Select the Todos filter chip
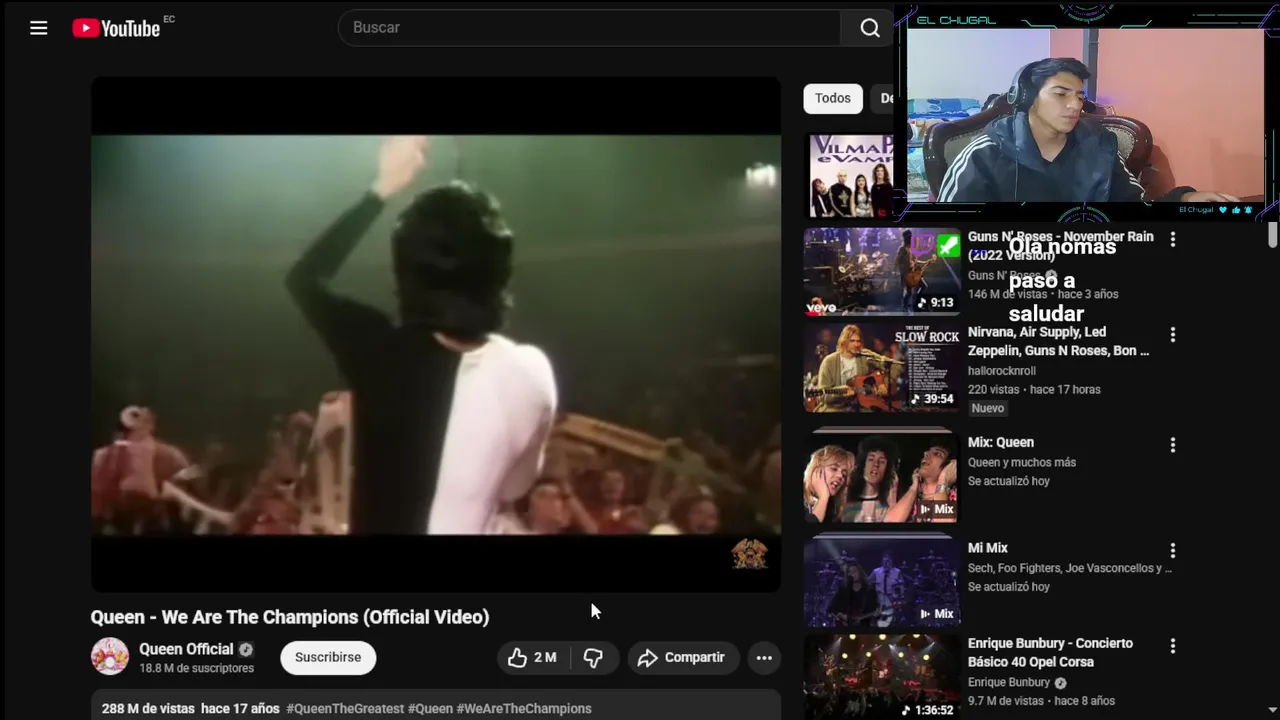1280x720 pixels. pyautogui.click(x=832, y=98)
